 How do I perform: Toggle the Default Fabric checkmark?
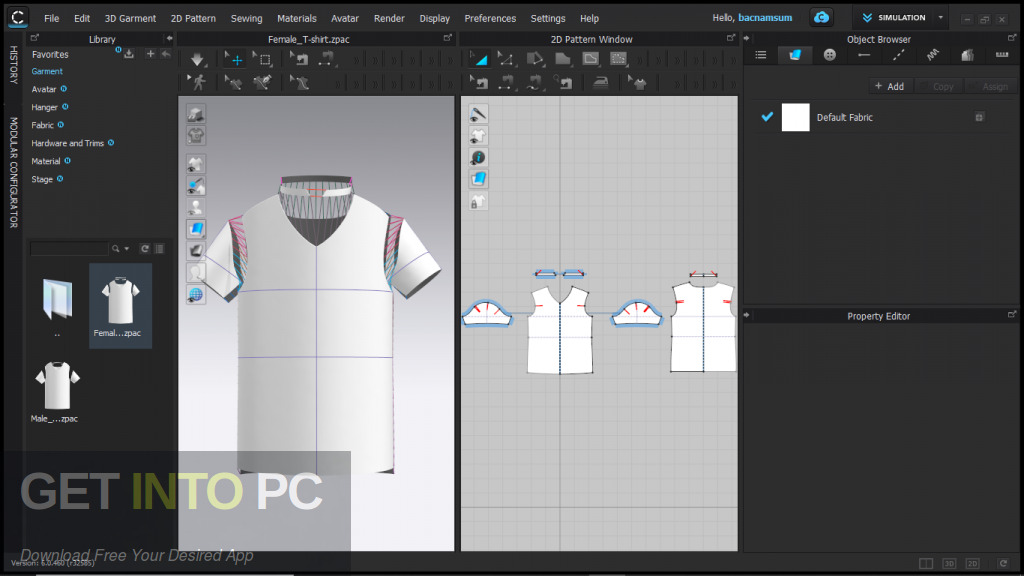point(767,117)
